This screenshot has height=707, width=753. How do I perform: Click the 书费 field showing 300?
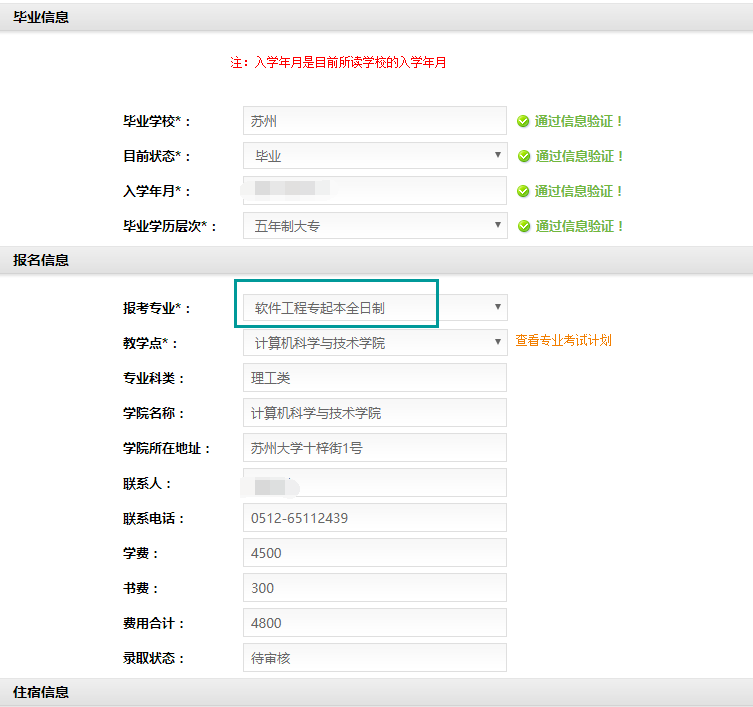click(374, 588)
